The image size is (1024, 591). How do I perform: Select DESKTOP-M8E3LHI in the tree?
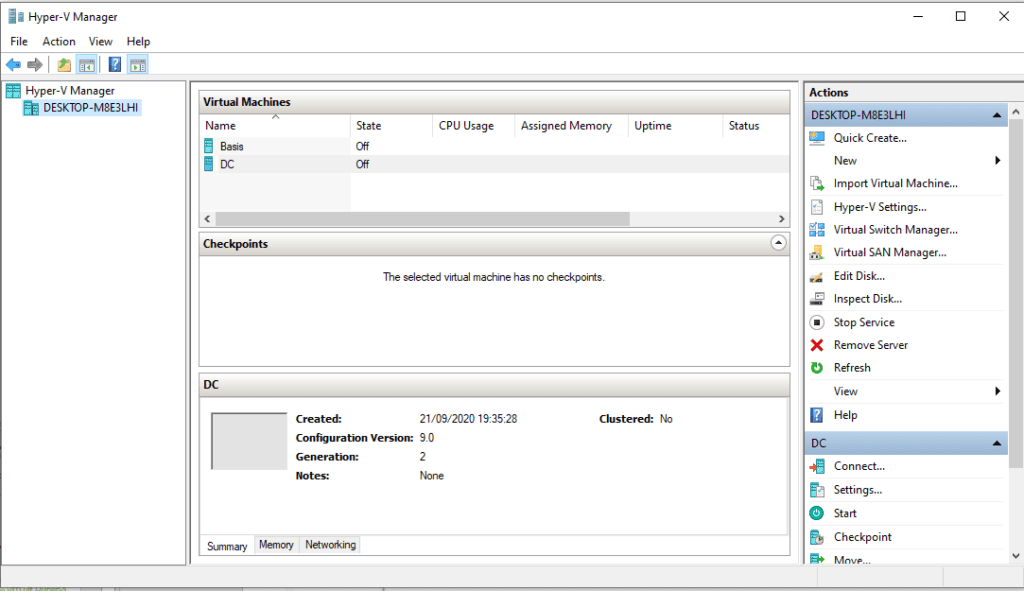[x=91, y=108]
